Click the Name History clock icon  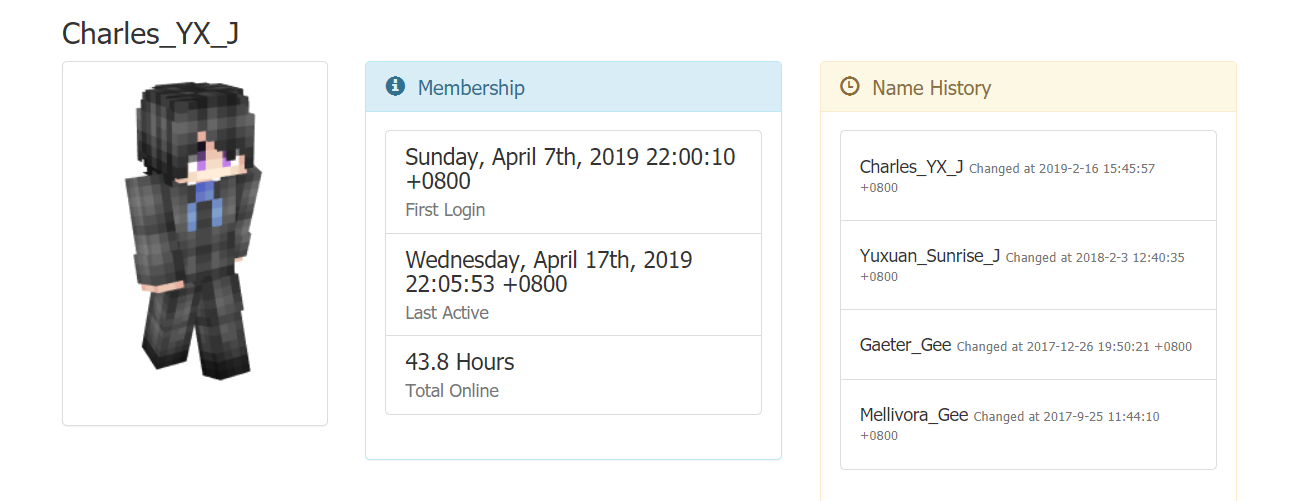[x=850, y=87]
